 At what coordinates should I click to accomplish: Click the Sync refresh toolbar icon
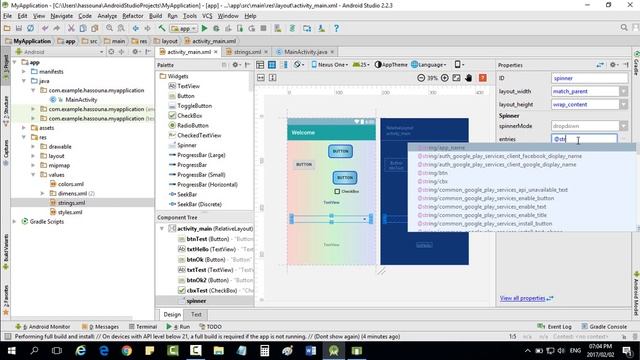pos(31,28)
